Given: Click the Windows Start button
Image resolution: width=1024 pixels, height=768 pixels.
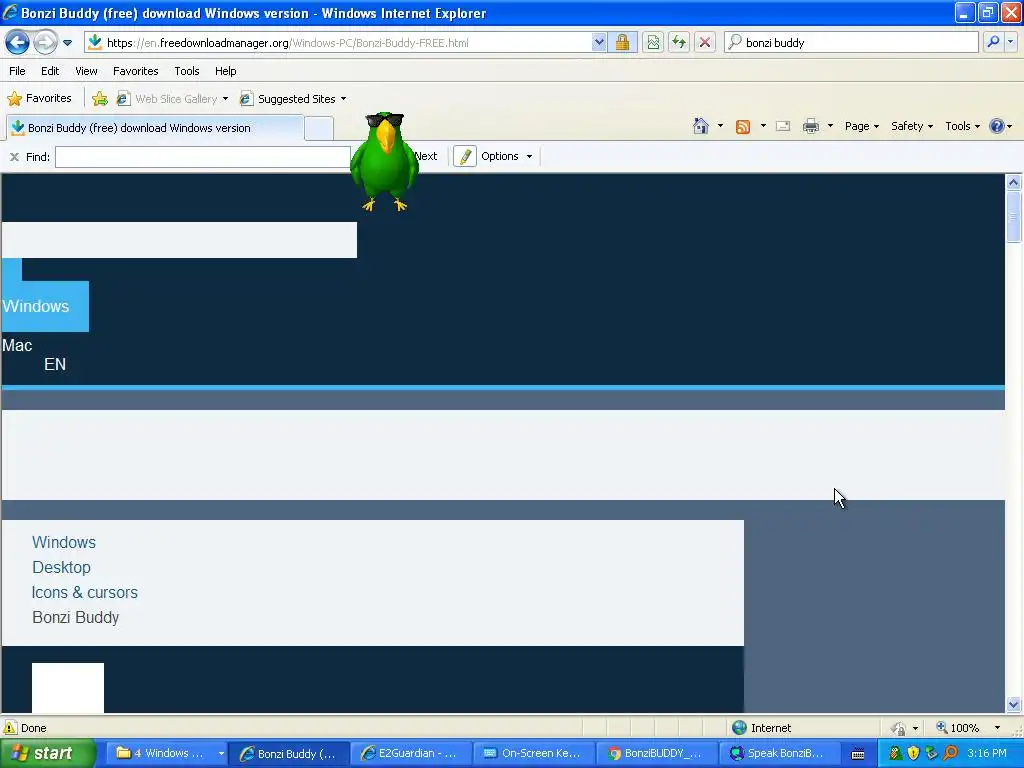Looking at the screenshot, I should (47, 753).
